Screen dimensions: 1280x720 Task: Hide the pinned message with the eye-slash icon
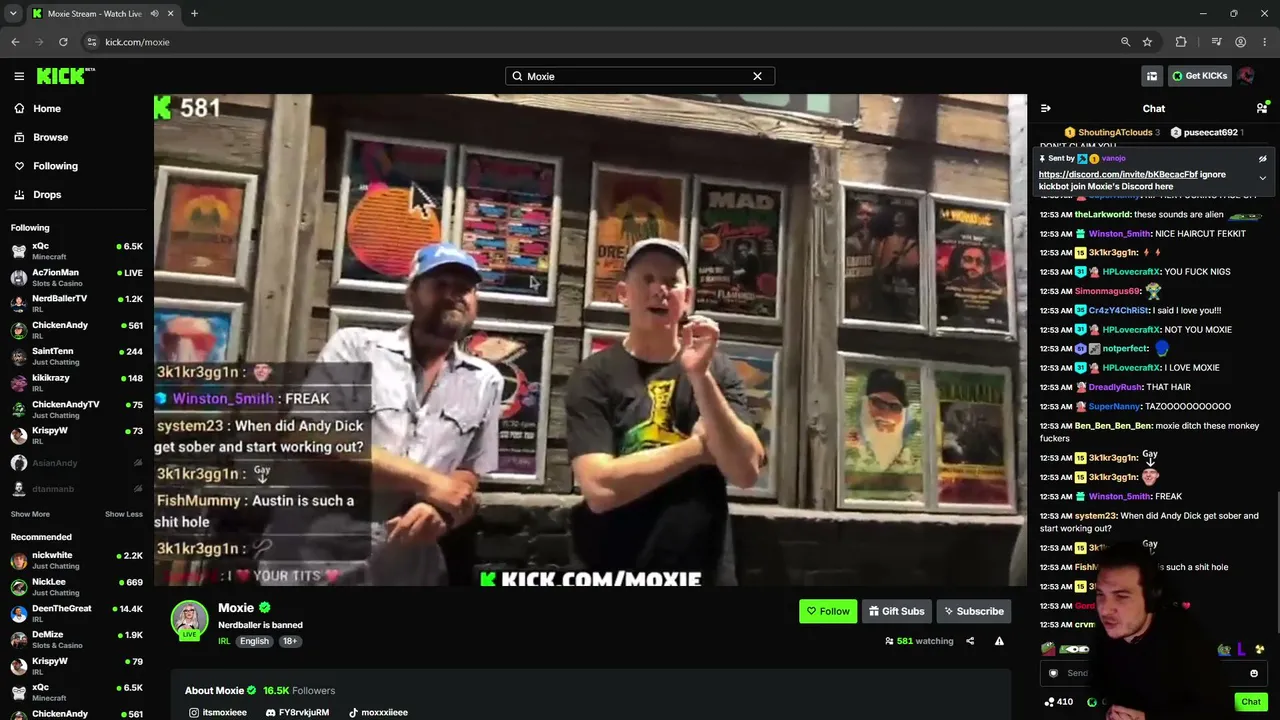[1262, 159]
